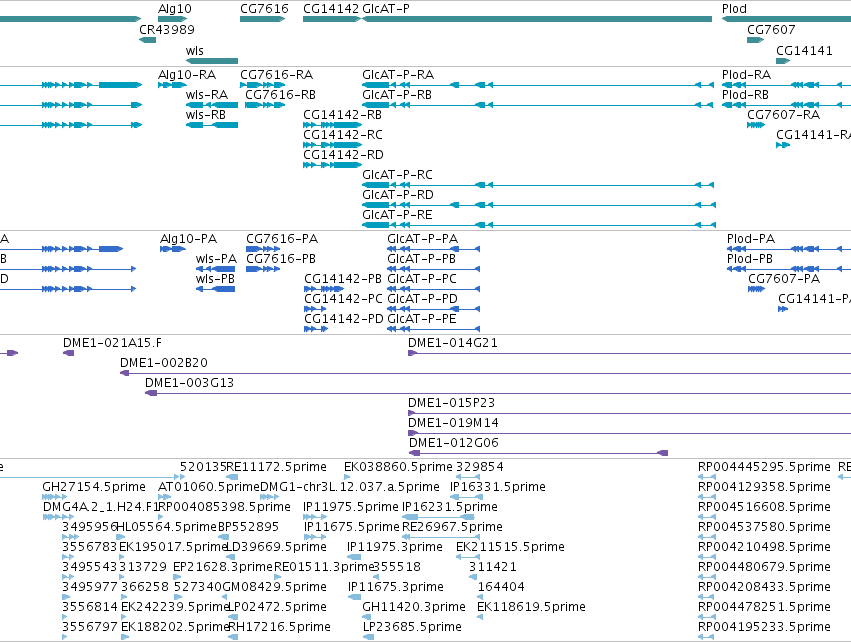Select the DME1-014G21 clone label
Image resolution: width=851 pixels, height=642 pixels.
click(453, 343)
